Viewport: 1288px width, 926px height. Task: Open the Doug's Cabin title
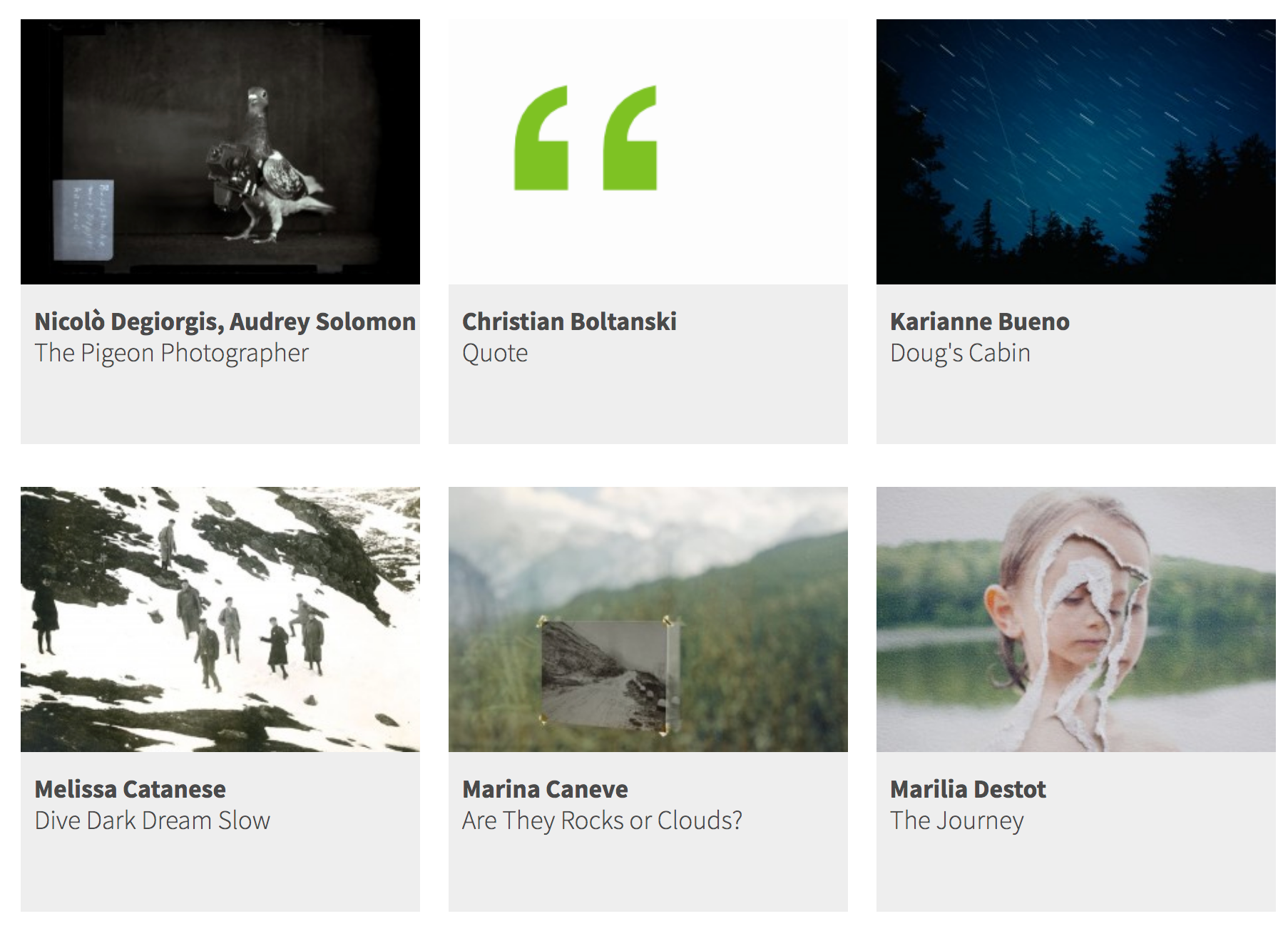coord(960,353)
